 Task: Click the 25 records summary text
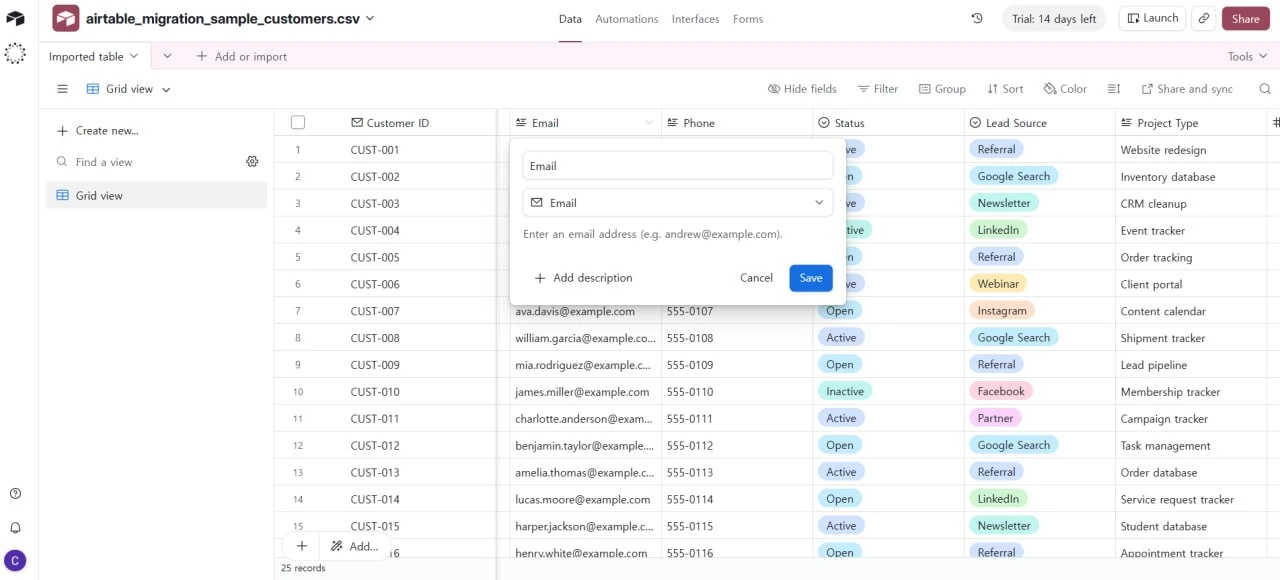303,568
